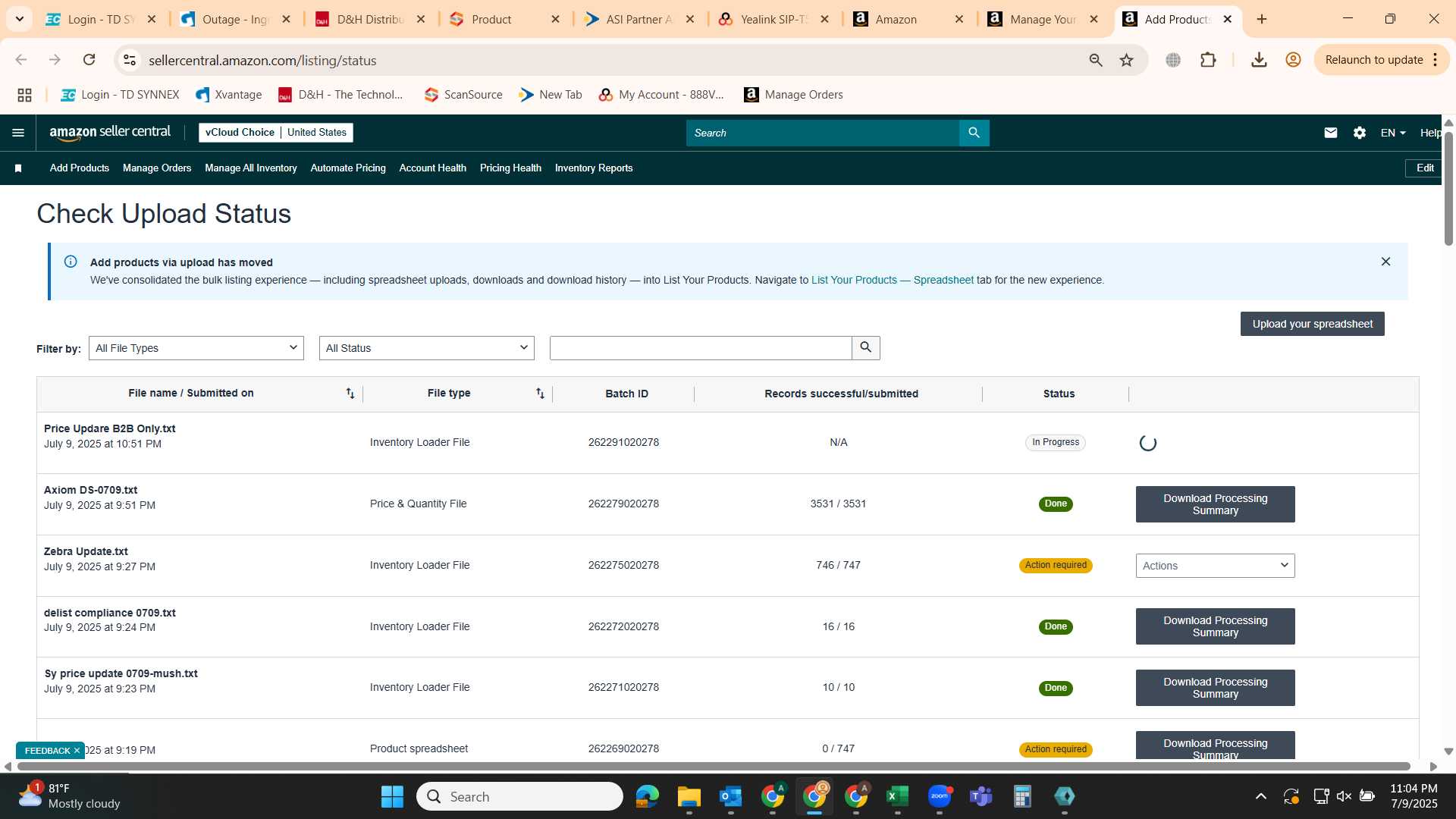Open Microsoft Teams from taskbar
The height and width of the screenshot is (819, 1456).
981,797
